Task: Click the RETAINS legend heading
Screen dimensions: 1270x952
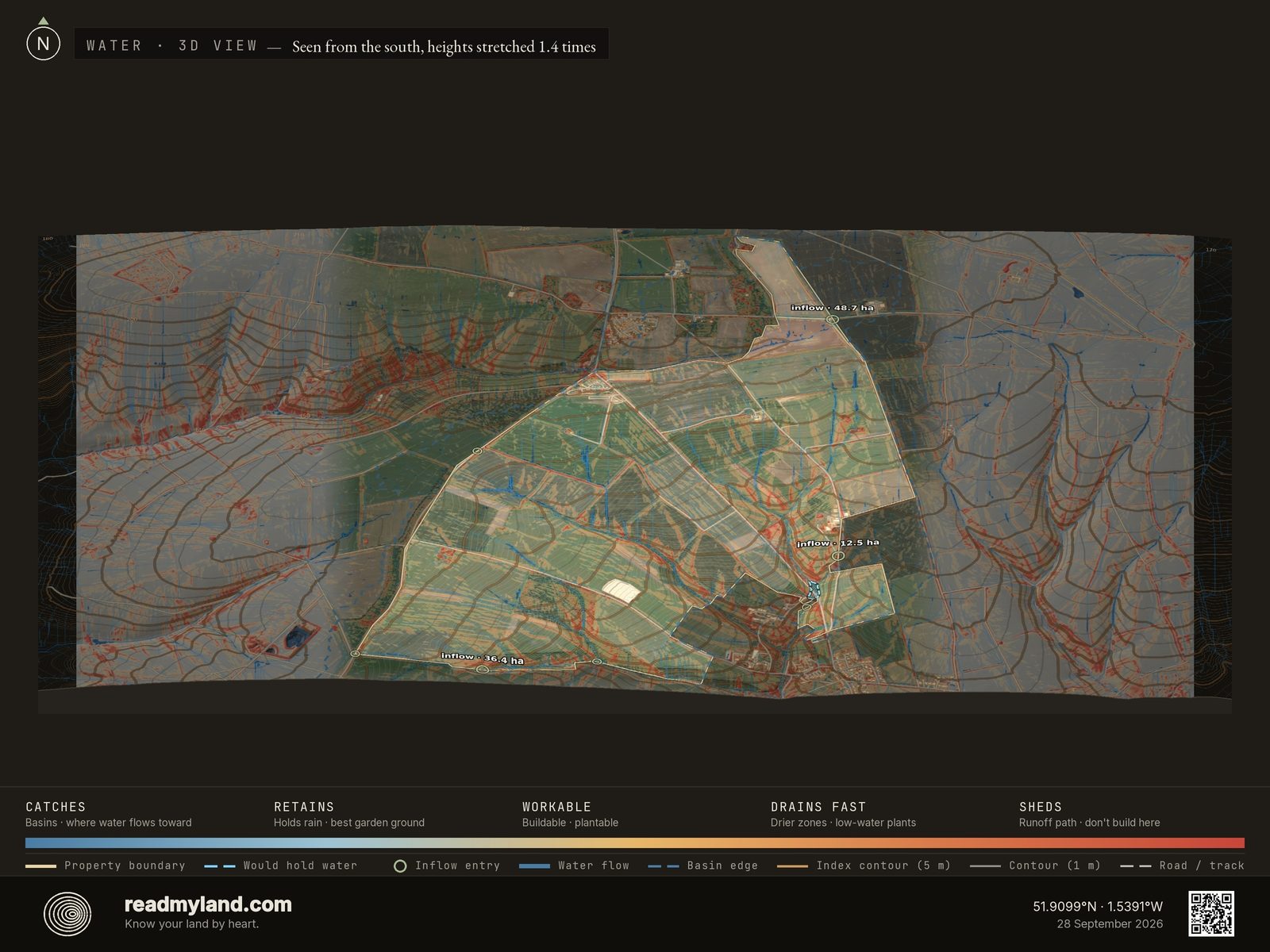Action: (x=304, y=807)
